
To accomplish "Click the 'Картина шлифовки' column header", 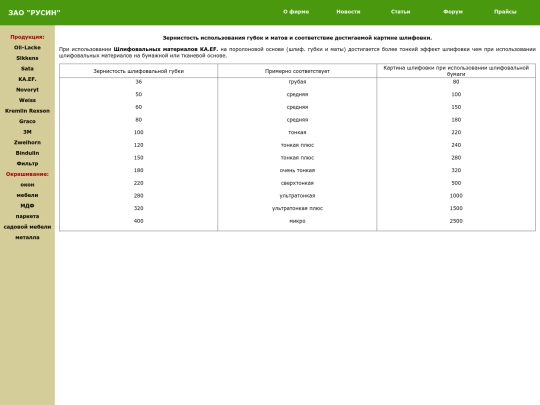I will coord(456,71).
